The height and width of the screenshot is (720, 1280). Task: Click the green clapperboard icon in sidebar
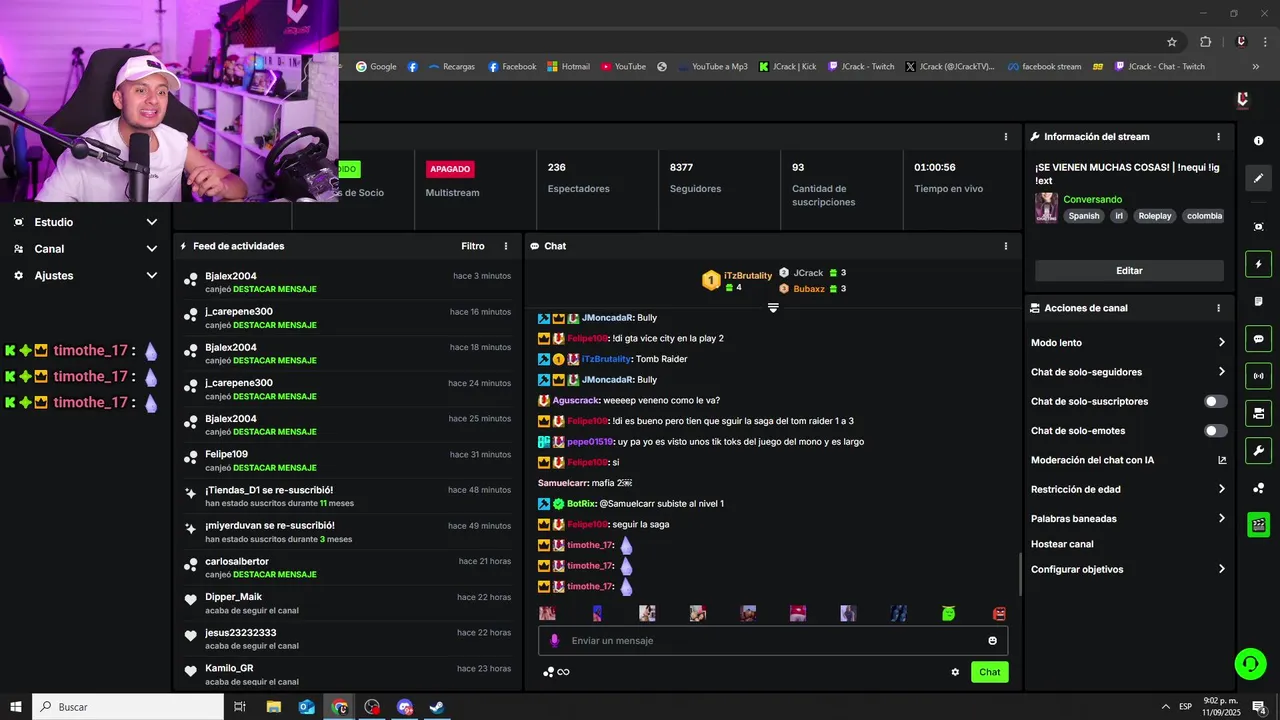coord(1258,525)
